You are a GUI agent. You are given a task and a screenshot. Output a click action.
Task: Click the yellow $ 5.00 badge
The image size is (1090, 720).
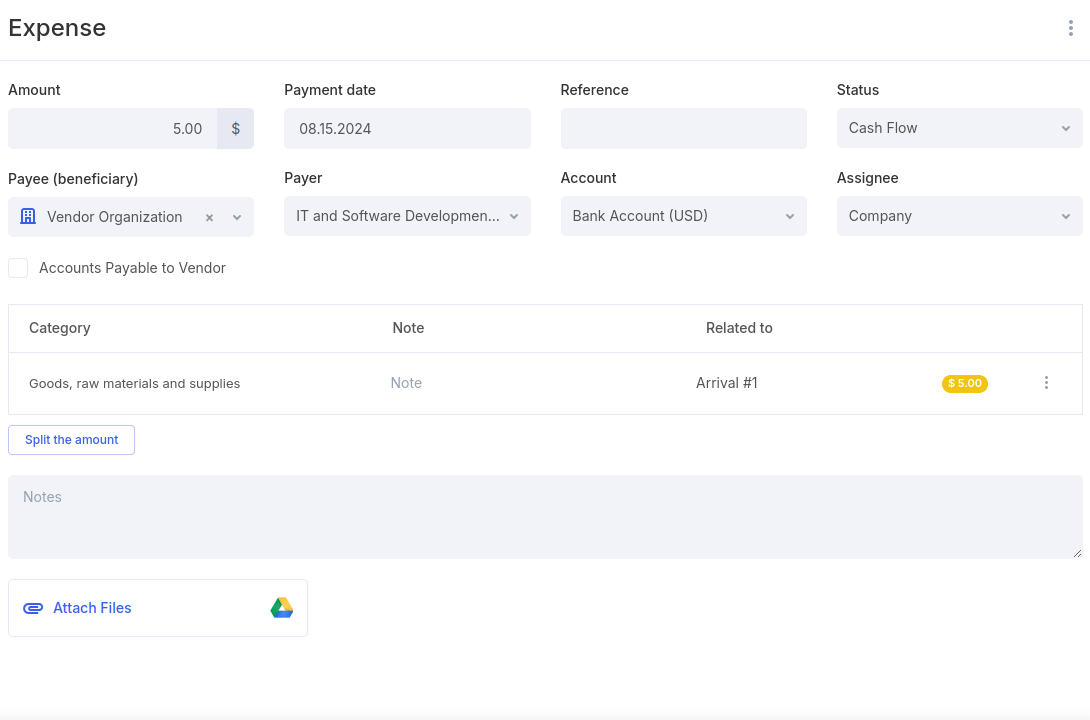[964, 384]
